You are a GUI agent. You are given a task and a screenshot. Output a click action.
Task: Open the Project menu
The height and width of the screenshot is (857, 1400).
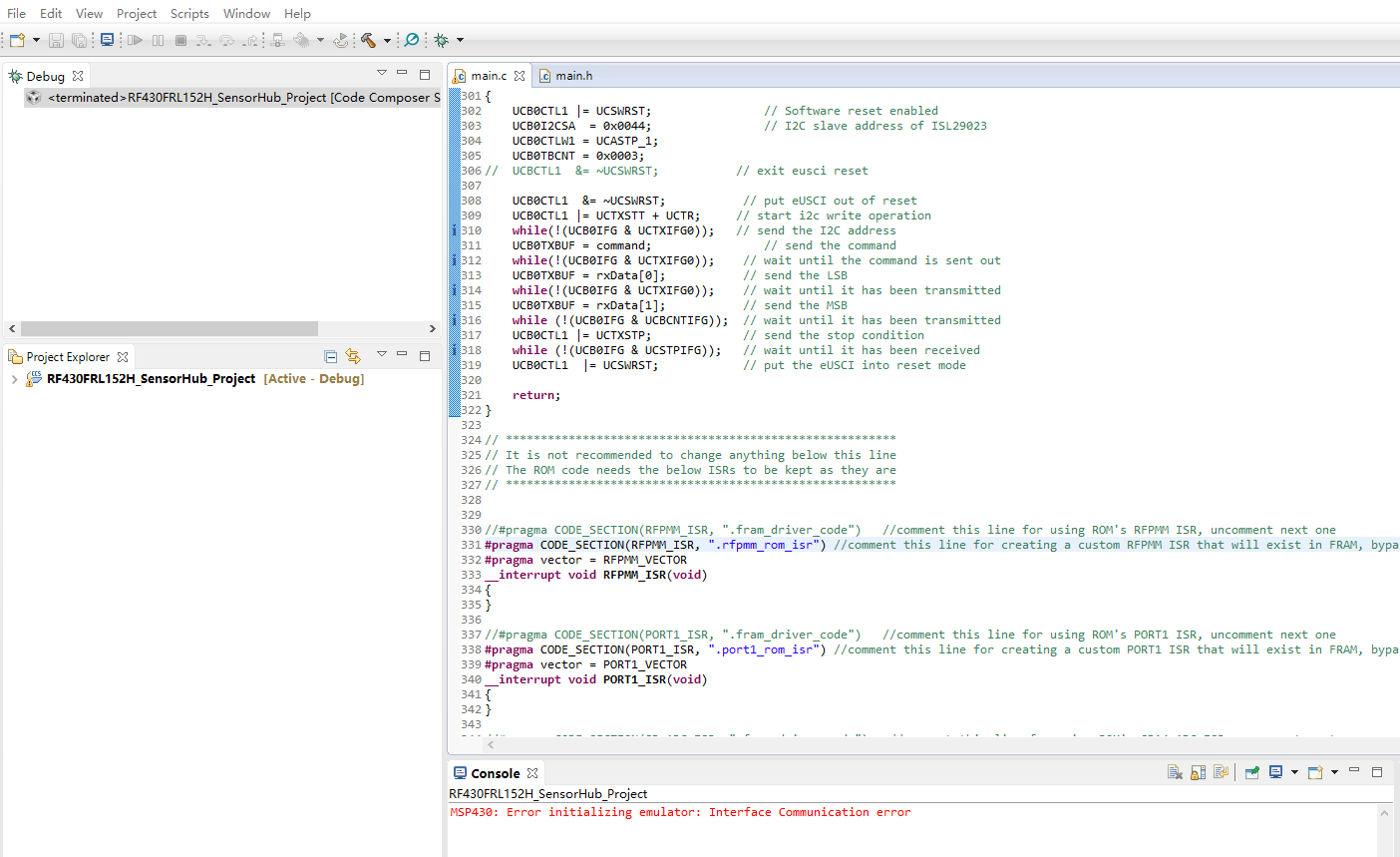[x=137, y=13]
